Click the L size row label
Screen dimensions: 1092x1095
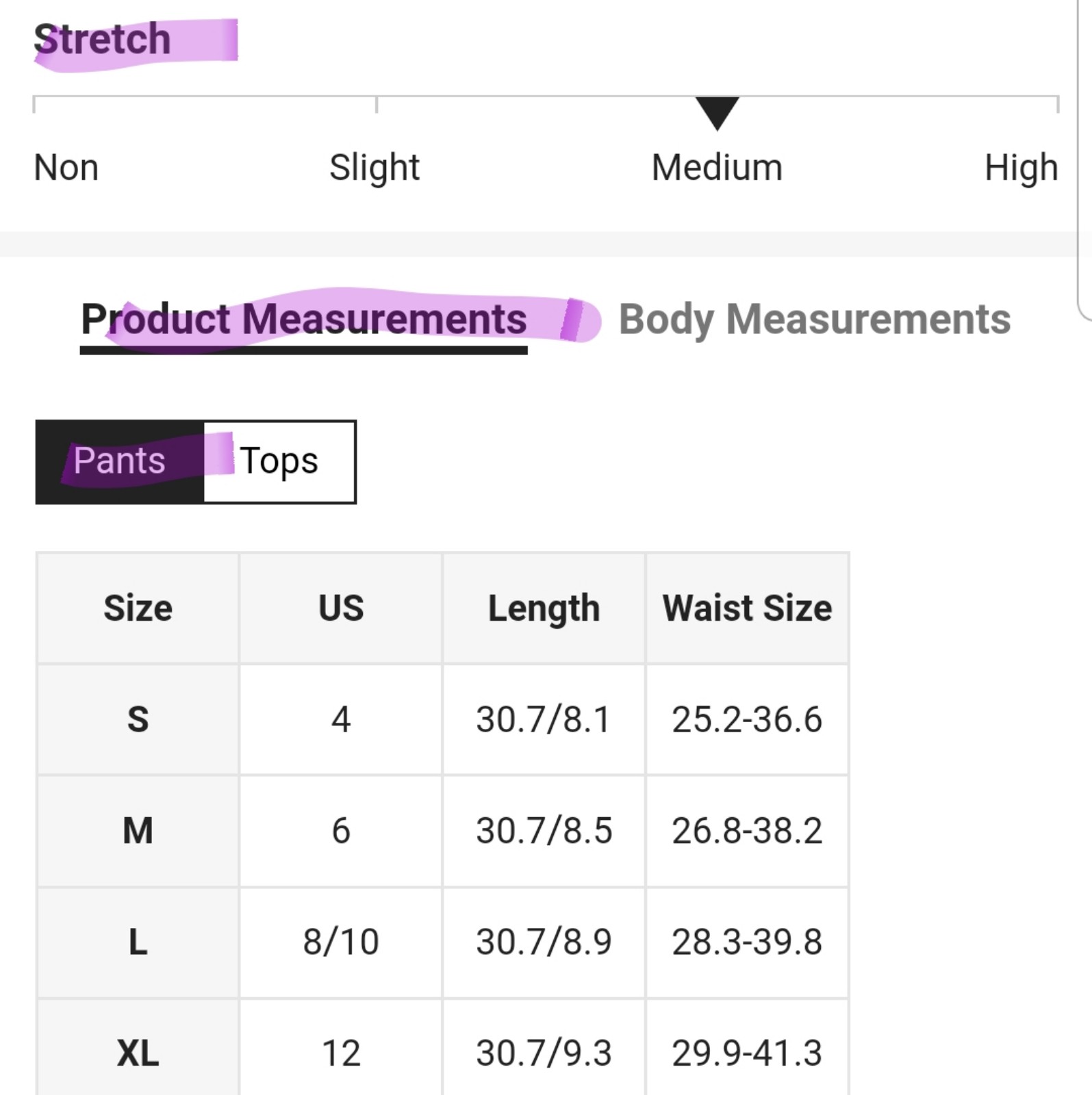(138, 942)
